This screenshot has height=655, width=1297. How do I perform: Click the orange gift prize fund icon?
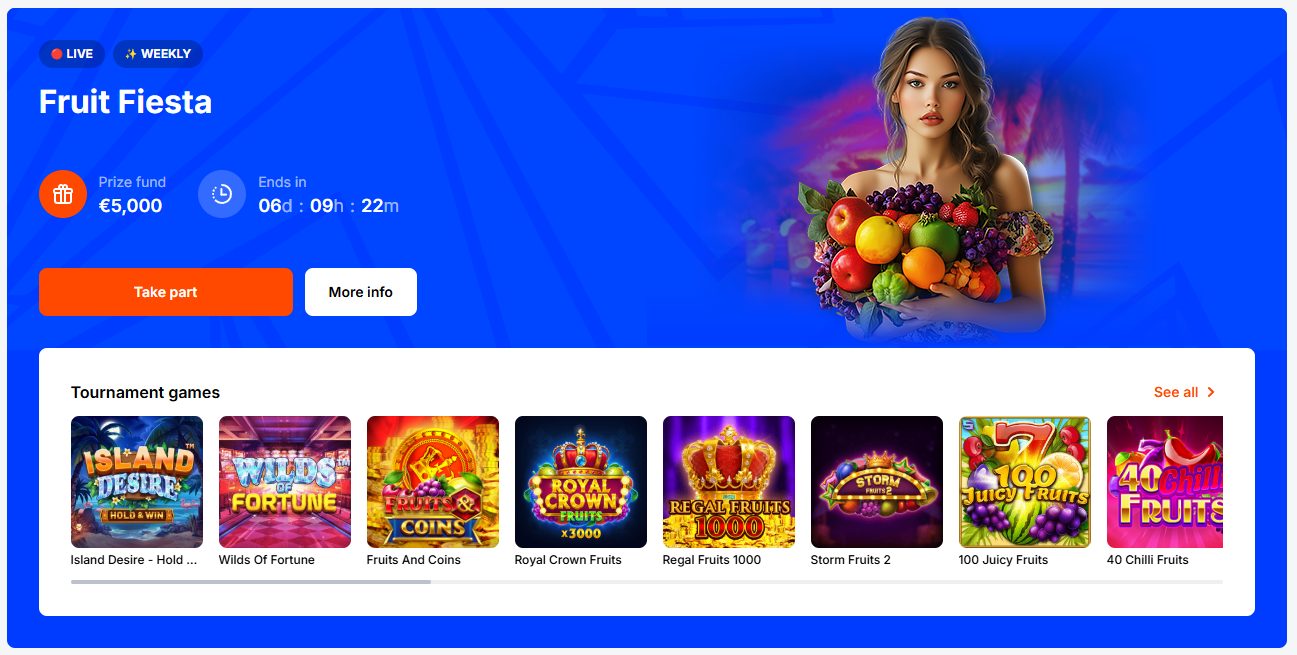tap(63, 194)
